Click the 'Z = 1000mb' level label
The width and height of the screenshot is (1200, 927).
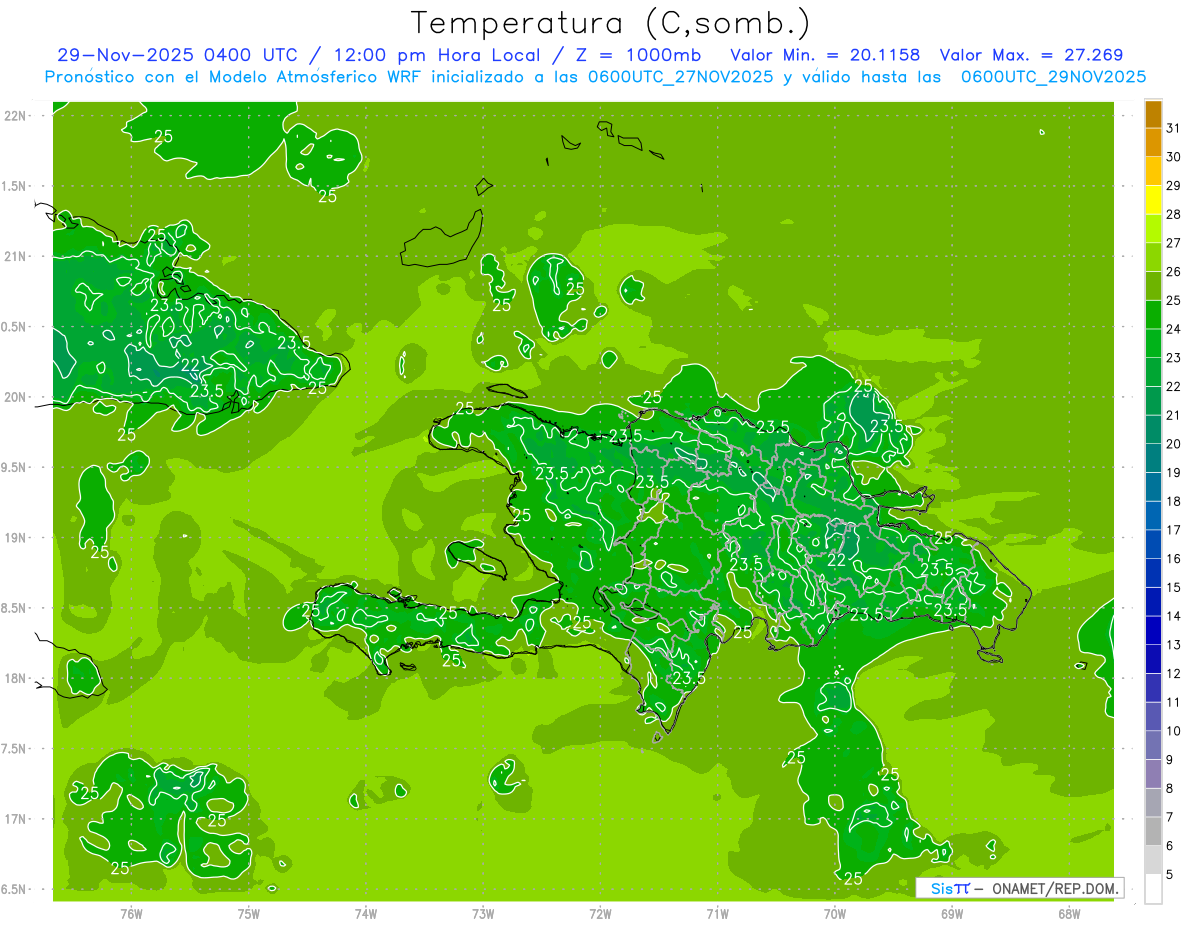point(641,55)
